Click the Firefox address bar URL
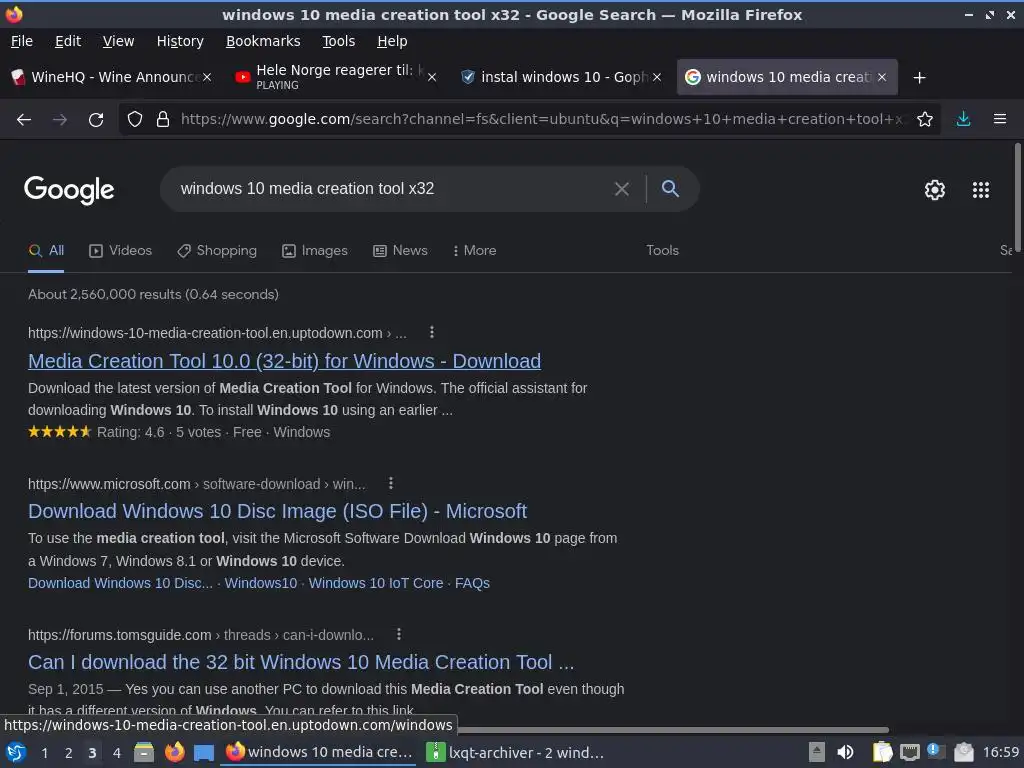 pyautogui.click(x=542, y=119)
